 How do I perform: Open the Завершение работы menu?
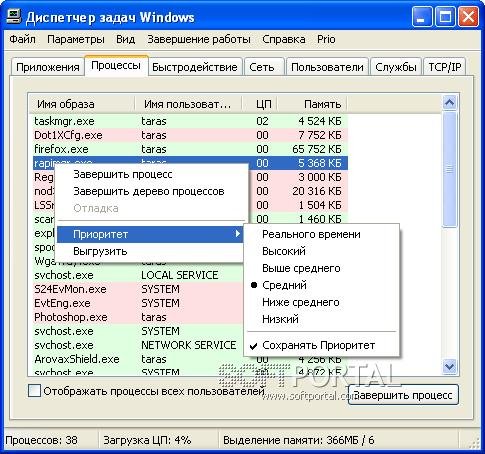pos(199,39)
